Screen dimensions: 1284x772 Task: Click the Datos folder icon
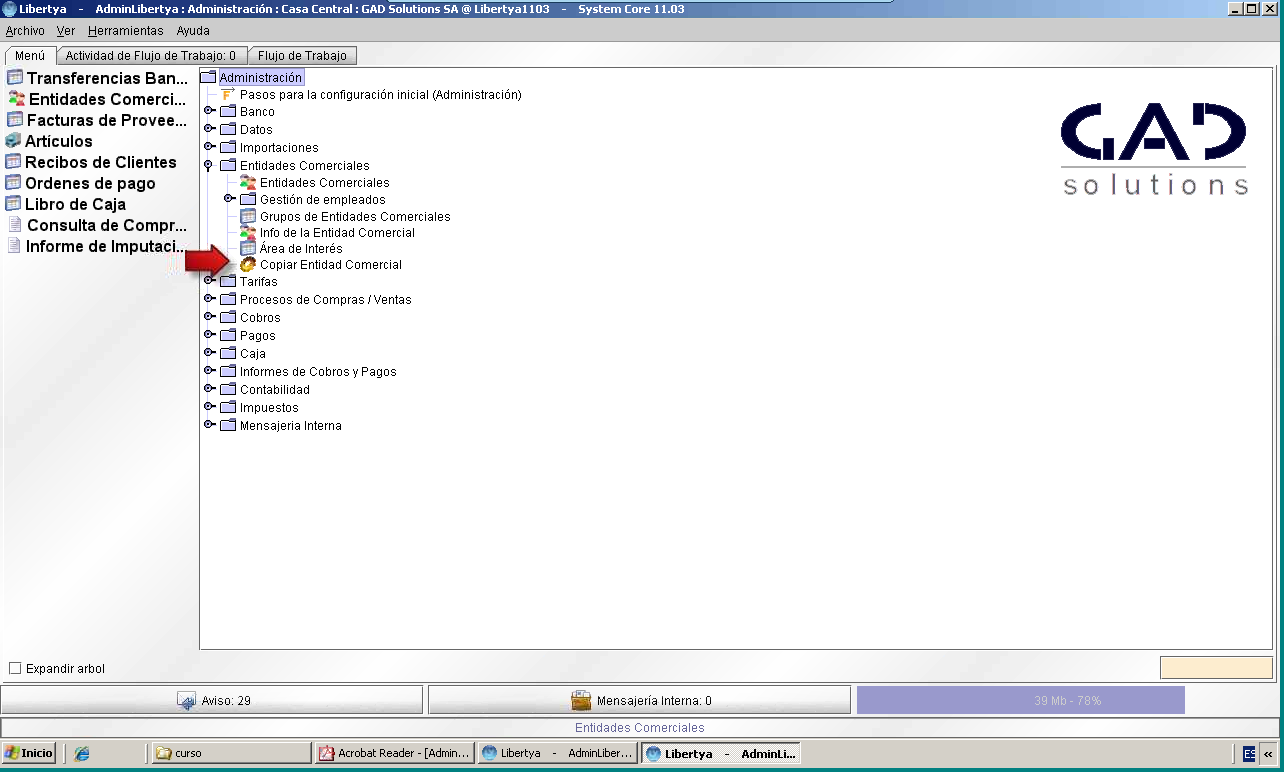228,130
